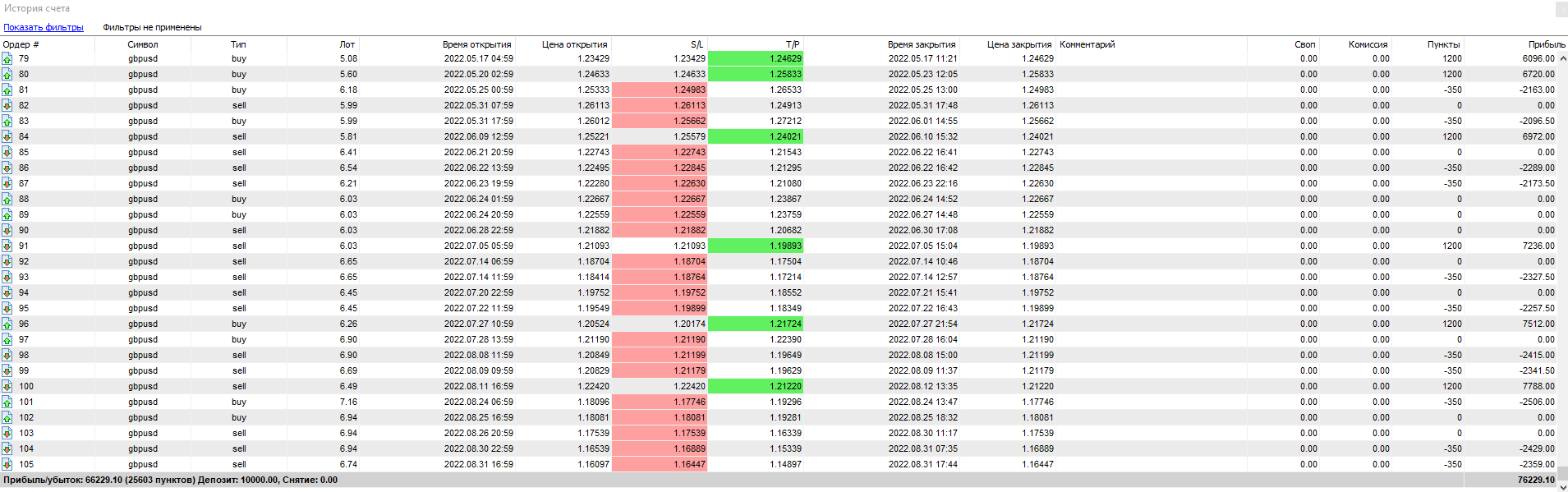Sort by the 'Ордер #' column header
1568x492 pixels.
(x=21, y=44)
